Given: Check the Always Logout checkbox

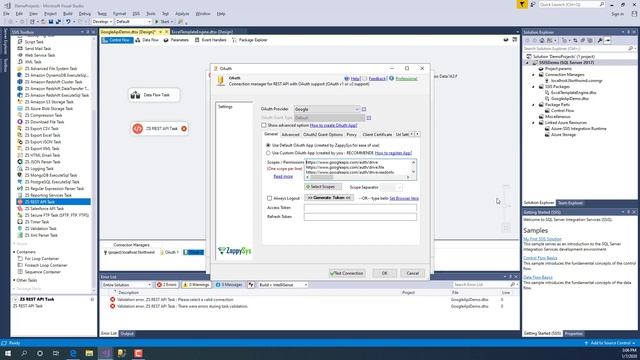Looking at the screenshot, I should pyautogui.click(x=269, y=198).
